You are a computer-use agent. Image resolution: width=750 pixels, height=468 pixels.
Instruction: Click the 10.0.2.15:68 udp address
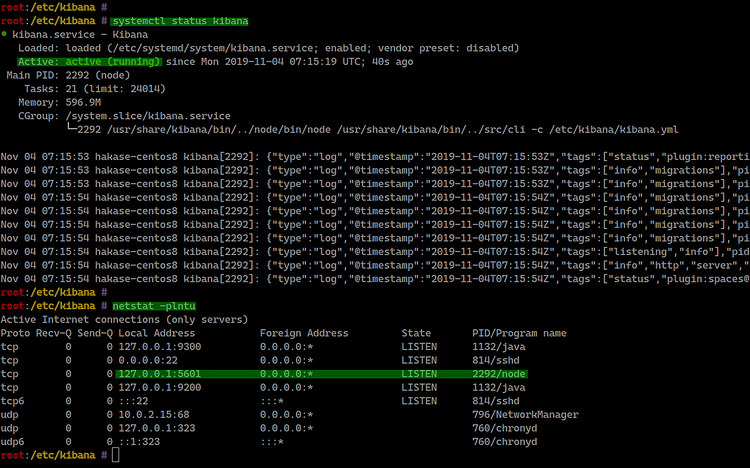pyautogui.click(x=156, y=414)
